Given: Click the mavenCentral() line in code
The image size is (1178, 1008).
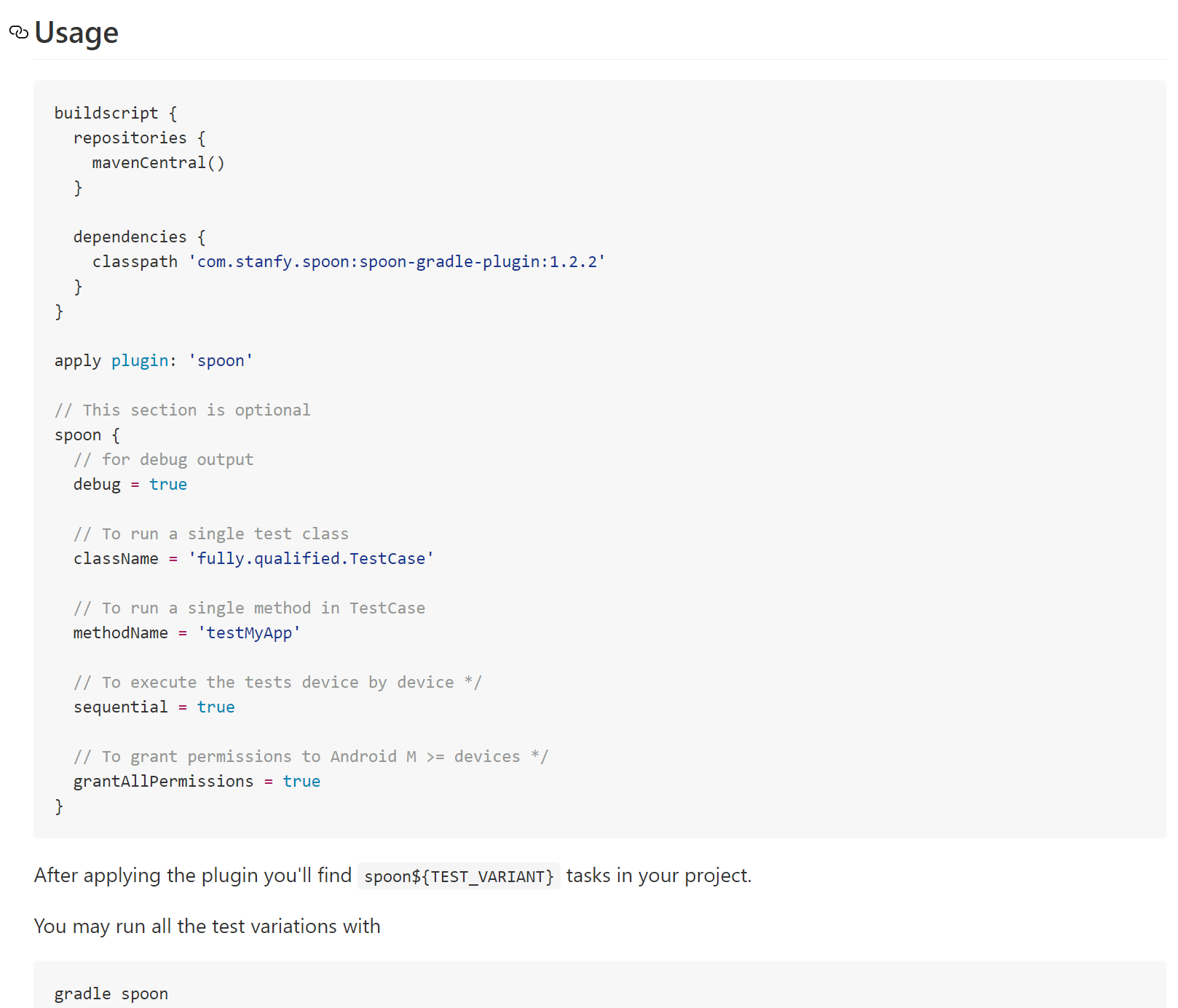Looking at the screenshot, I should coord(158,163).
